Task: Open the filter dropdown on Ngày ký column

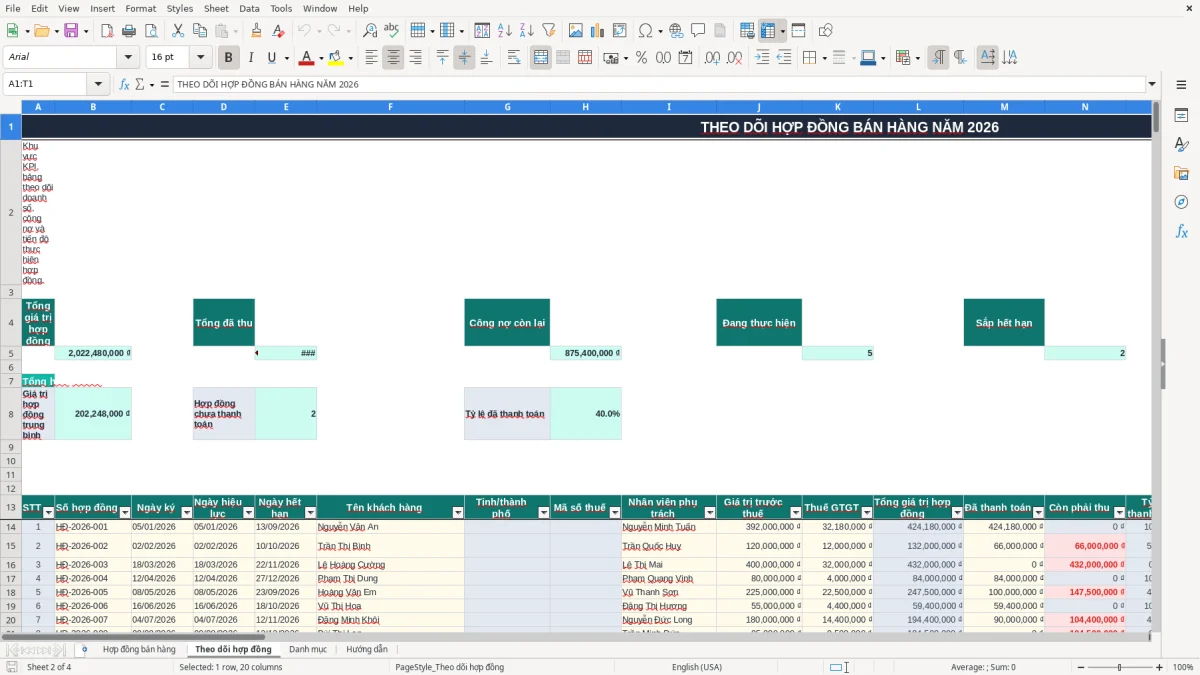Action: tap(186, 512)
